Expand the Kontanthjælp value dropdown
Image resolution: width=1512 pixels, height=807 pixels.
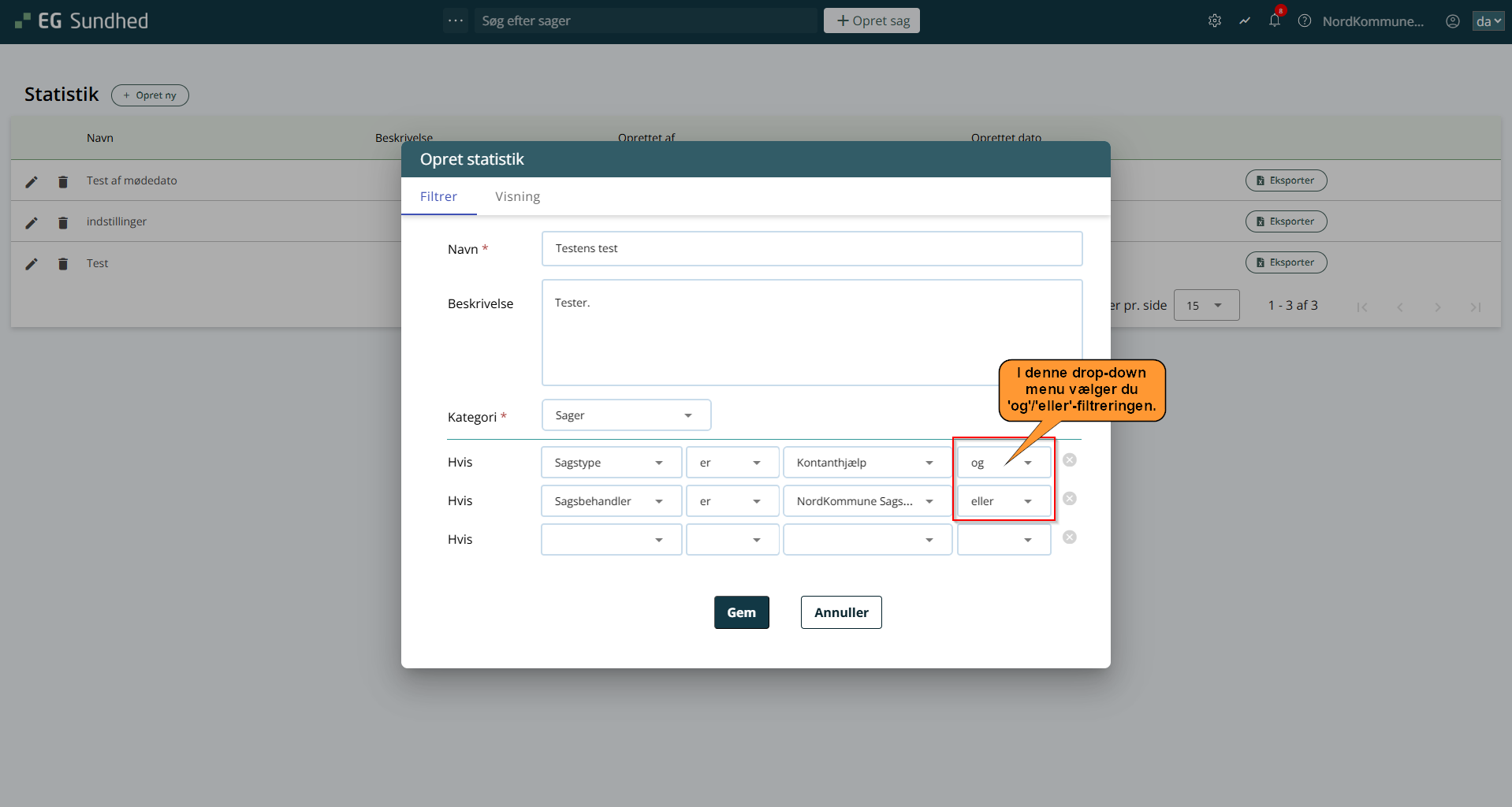[866, 463]
